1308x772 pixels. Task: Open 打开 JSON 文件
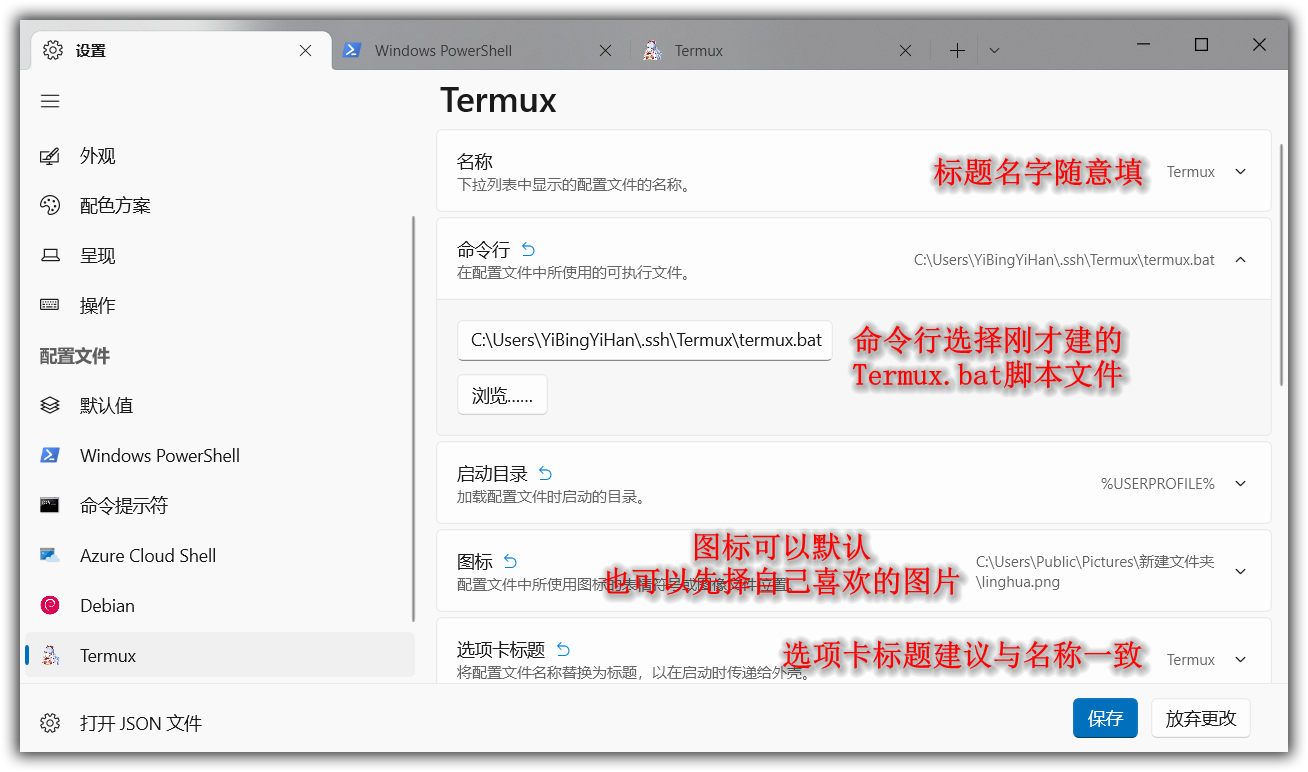pyautogui.click(x=220, y=722)
